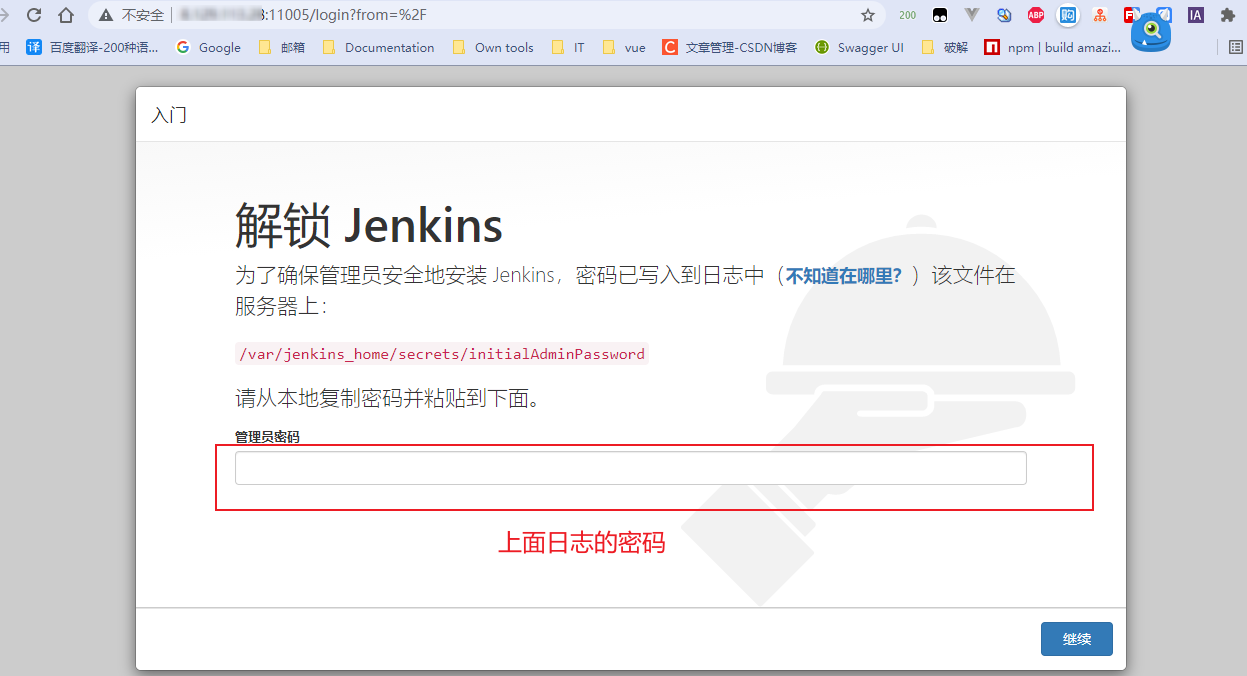Screen dimensions: 1247x676
Task: Bookmark this page with the star icon
Action: (868, 15)
